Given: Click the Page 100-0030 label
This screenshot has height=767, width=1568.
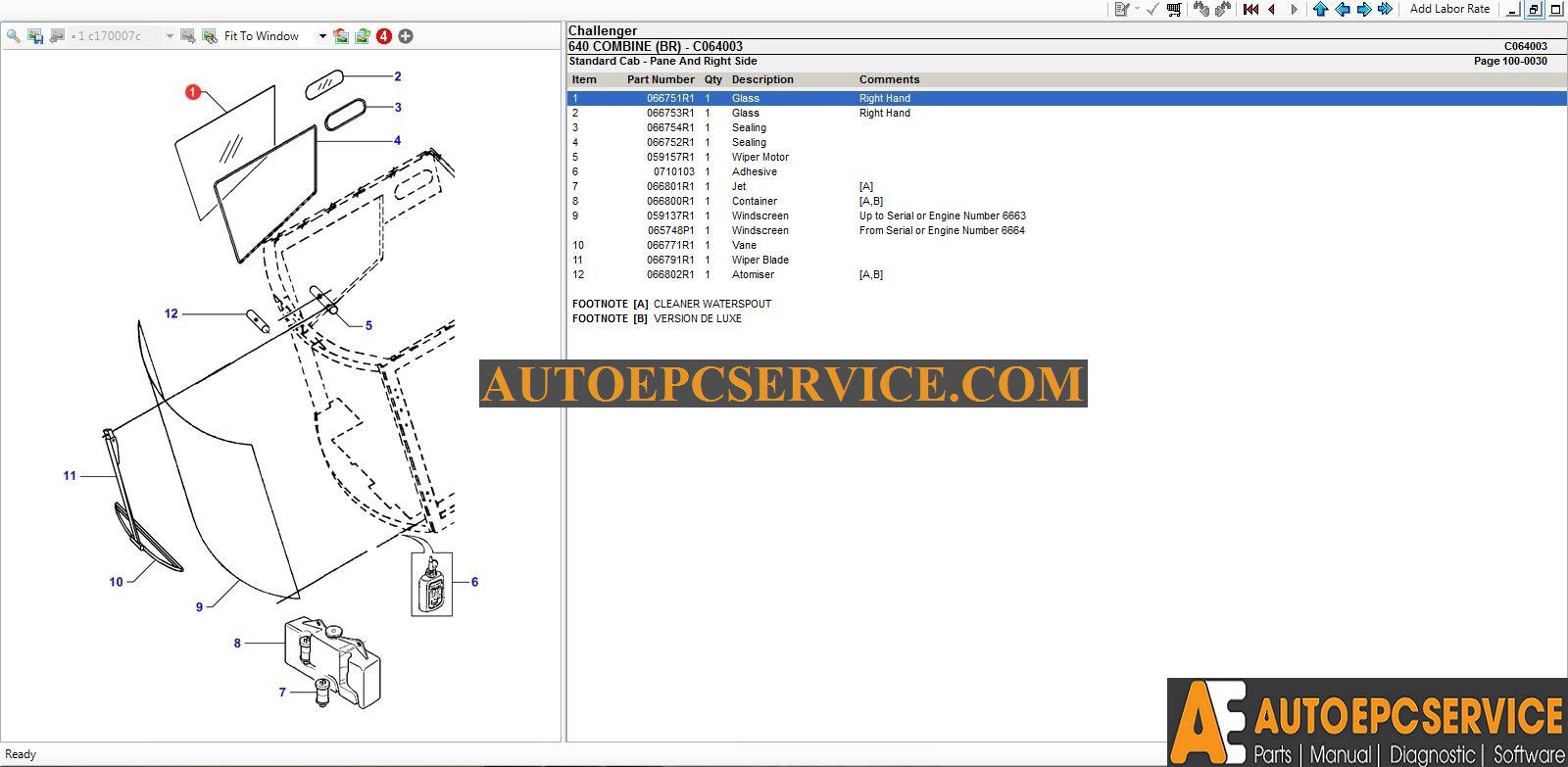Looking at the screenshot, I should pyautogui.click(x=1510, y=61).
